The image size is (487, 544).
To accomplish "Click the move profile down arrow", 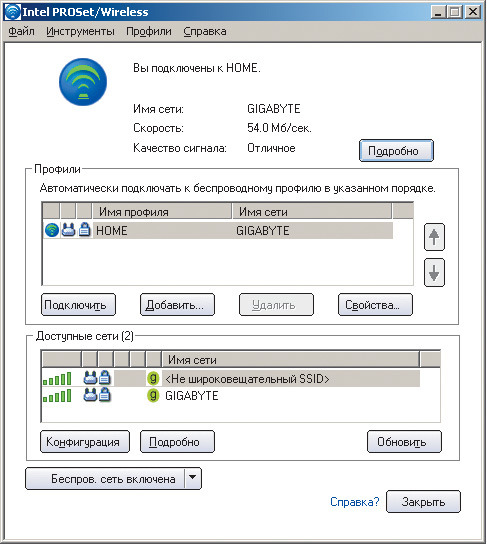I will tap(434, 273).
